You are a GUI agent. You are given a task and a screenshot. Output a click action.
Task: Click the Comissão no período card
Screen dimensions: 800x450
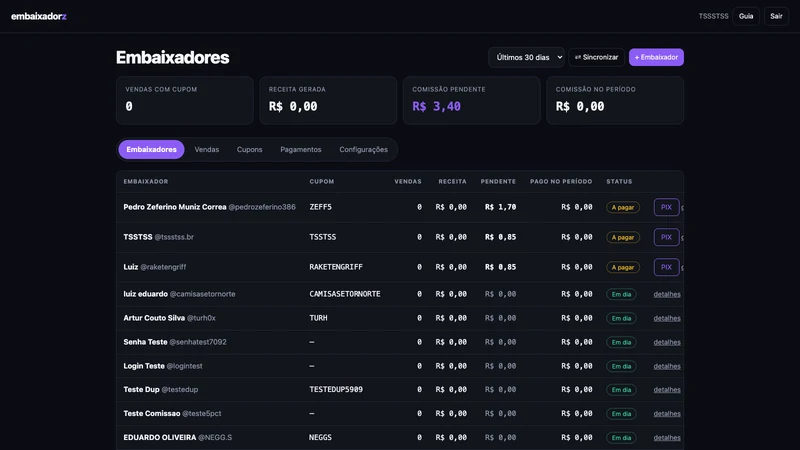615,101
